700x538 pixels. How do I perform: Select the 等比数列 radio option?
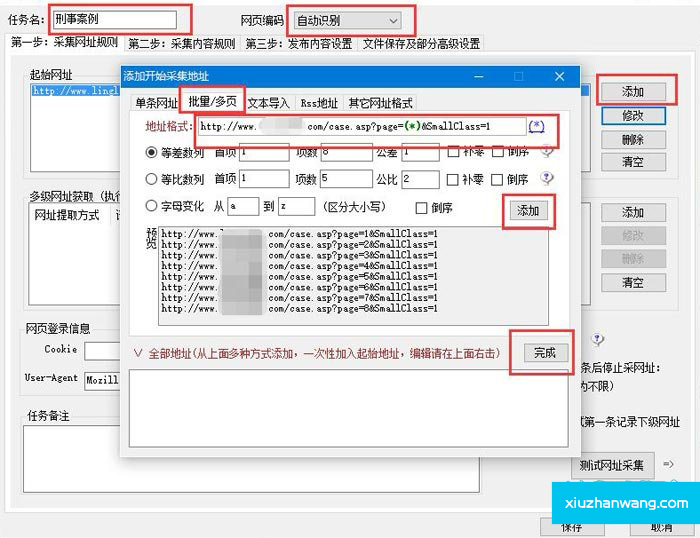152,180
